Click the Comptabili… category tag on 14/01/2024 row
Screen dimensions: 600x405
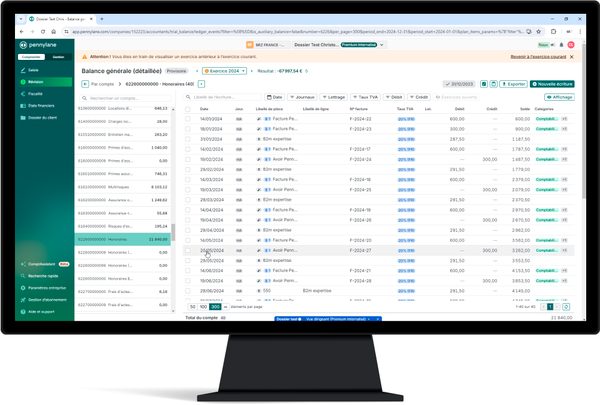click(x=547, y=119)
